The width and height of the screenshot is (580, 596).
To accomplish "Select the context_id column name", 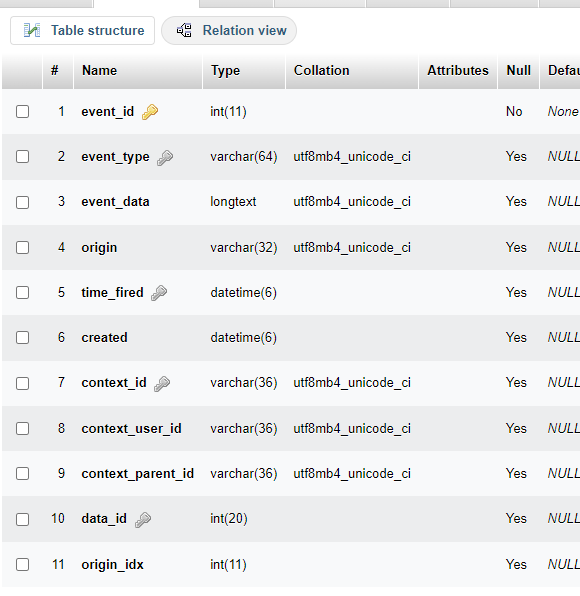I will pos(114,383).
